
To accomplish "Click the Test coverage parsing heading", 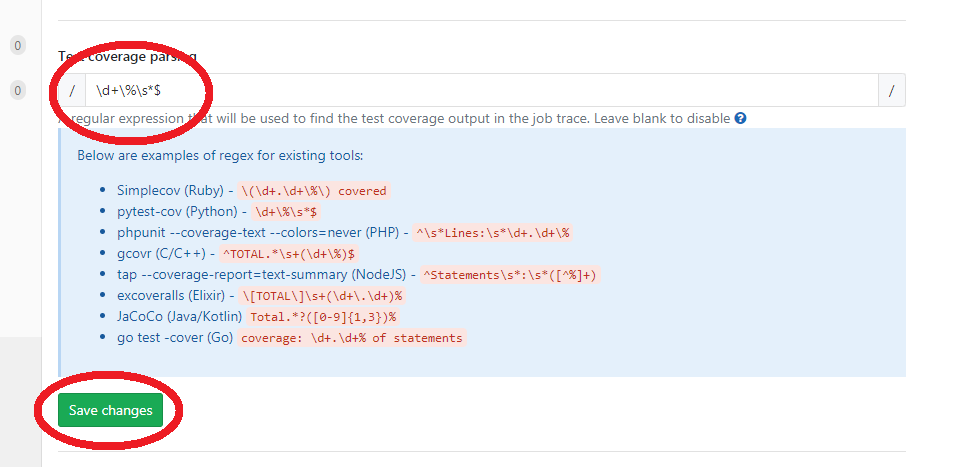I will pyautogui.click(x=128, y=56).
